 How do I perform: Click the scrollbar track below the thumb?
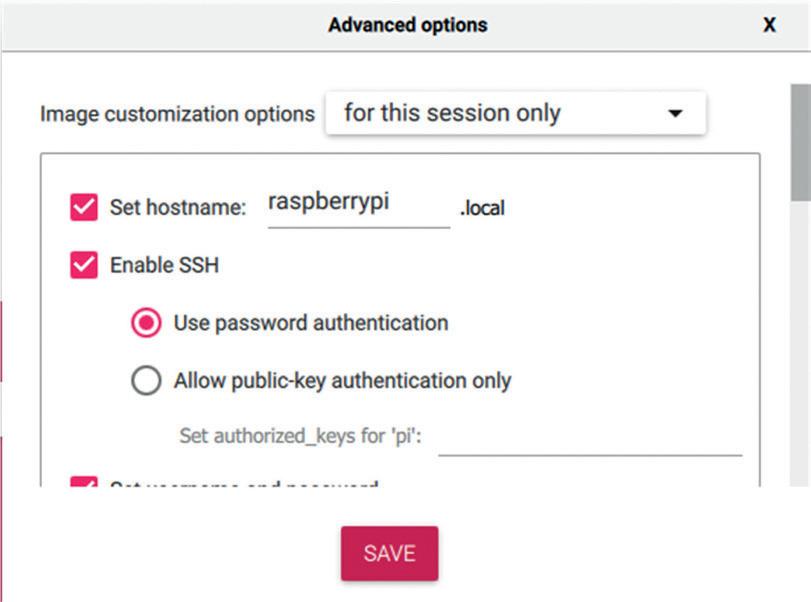click(801, 344)
